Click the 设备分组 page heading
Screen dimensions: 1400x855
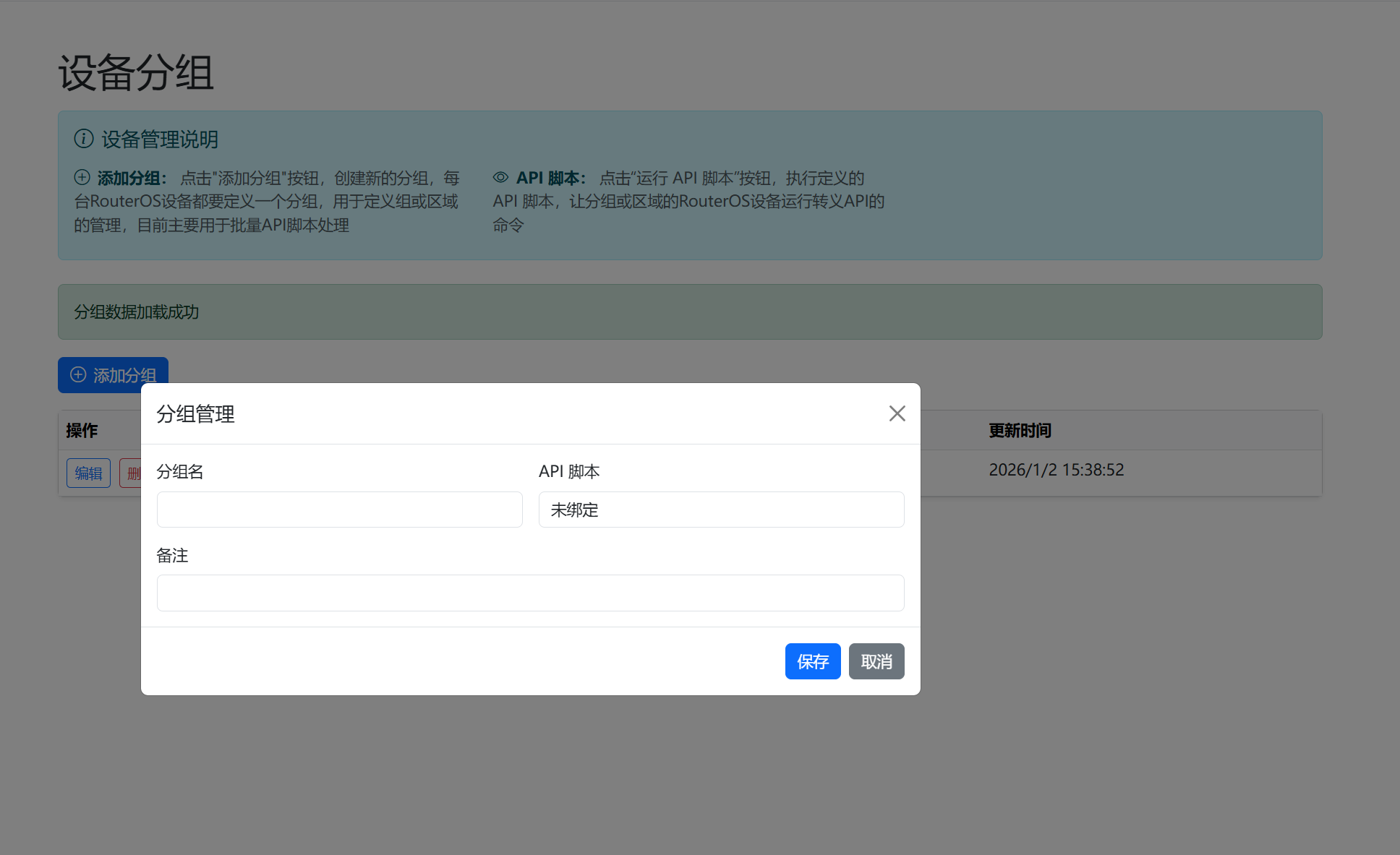(136, 73)
